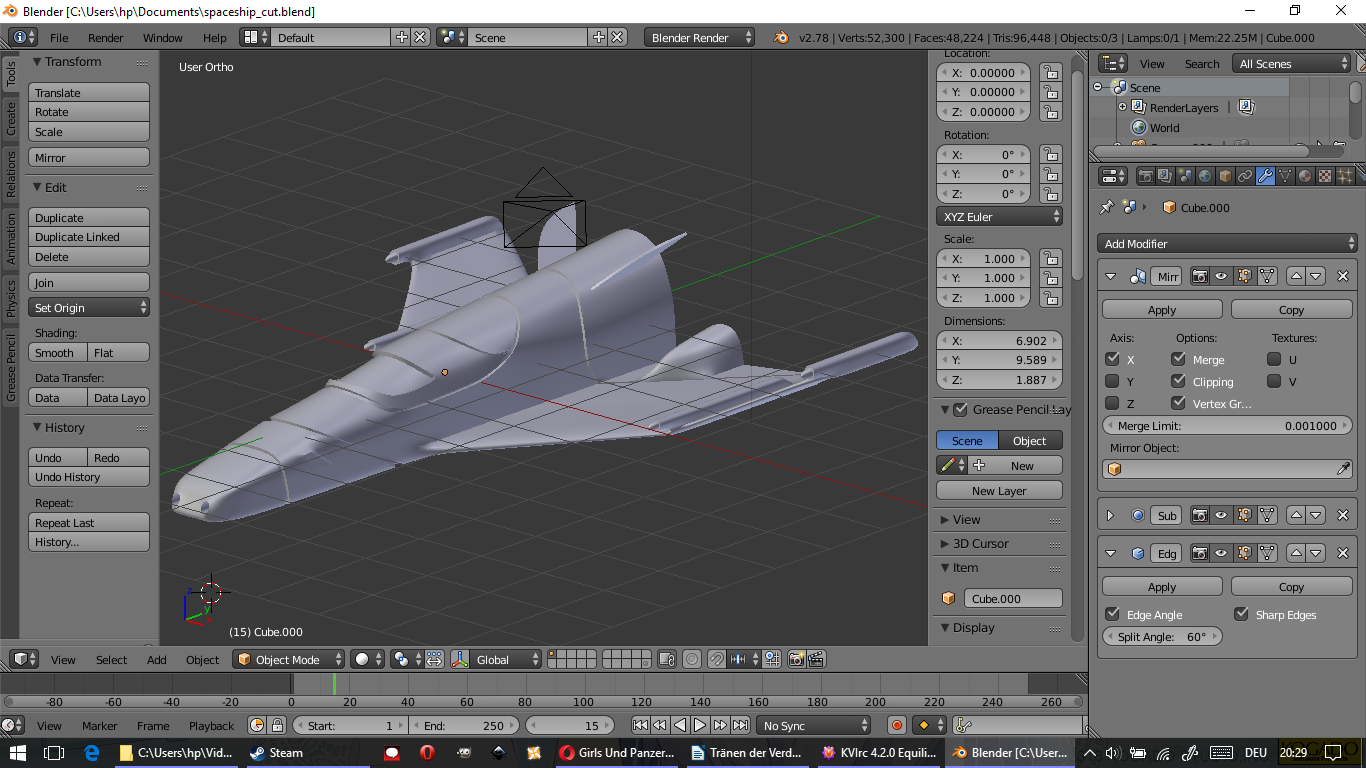Screen dimensions: 1366x768
Task: Move the Mirror modifier down in stack
Action: (1316, 276)
